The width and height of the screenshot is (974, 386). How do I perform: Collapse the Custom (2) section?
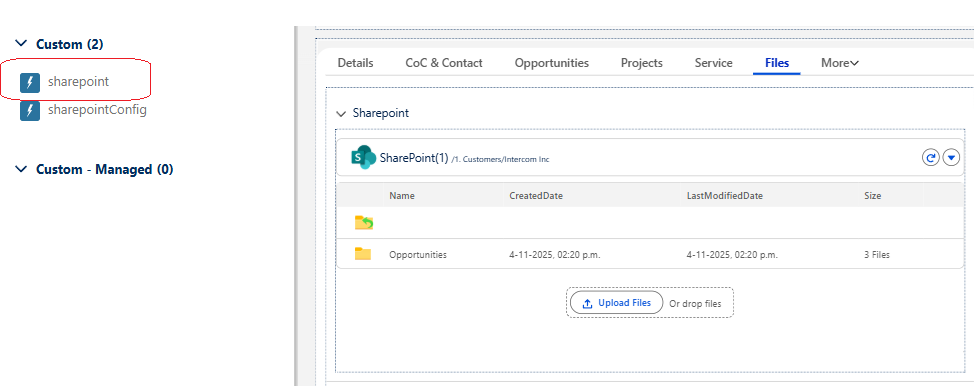(x=21, y=44)
